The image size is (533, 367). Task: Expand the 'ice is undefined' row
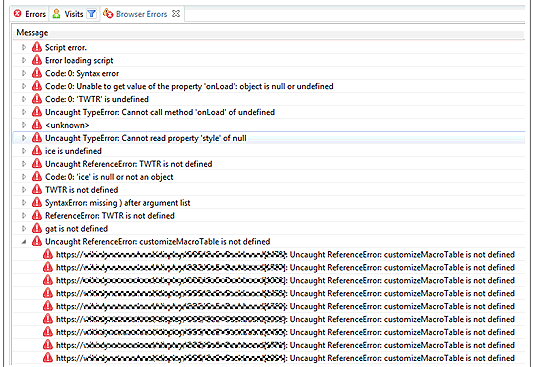coord(24,151)
